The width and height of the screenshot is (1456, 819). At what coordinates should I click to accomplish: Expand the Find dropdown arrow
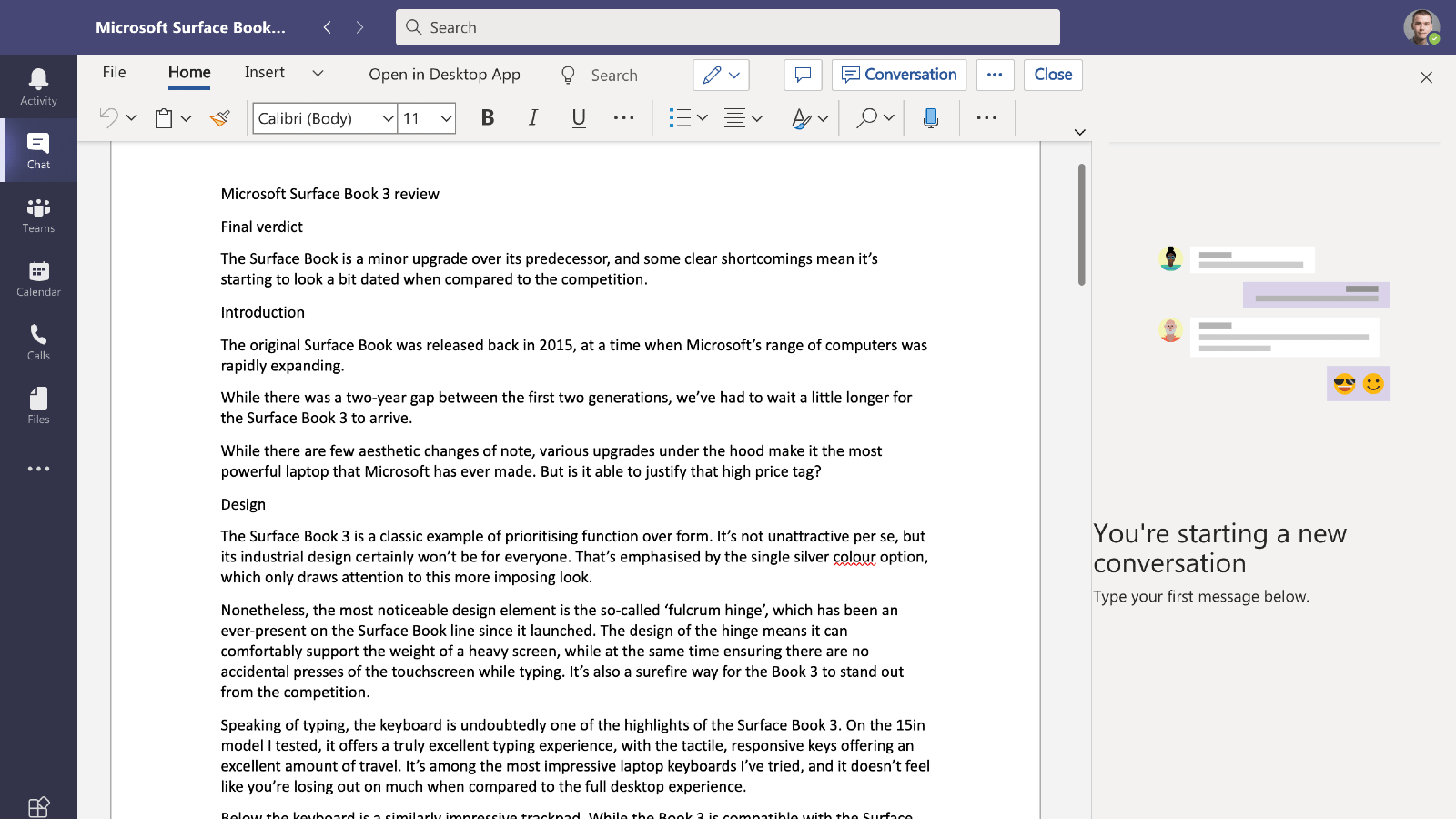click(888, 117)
